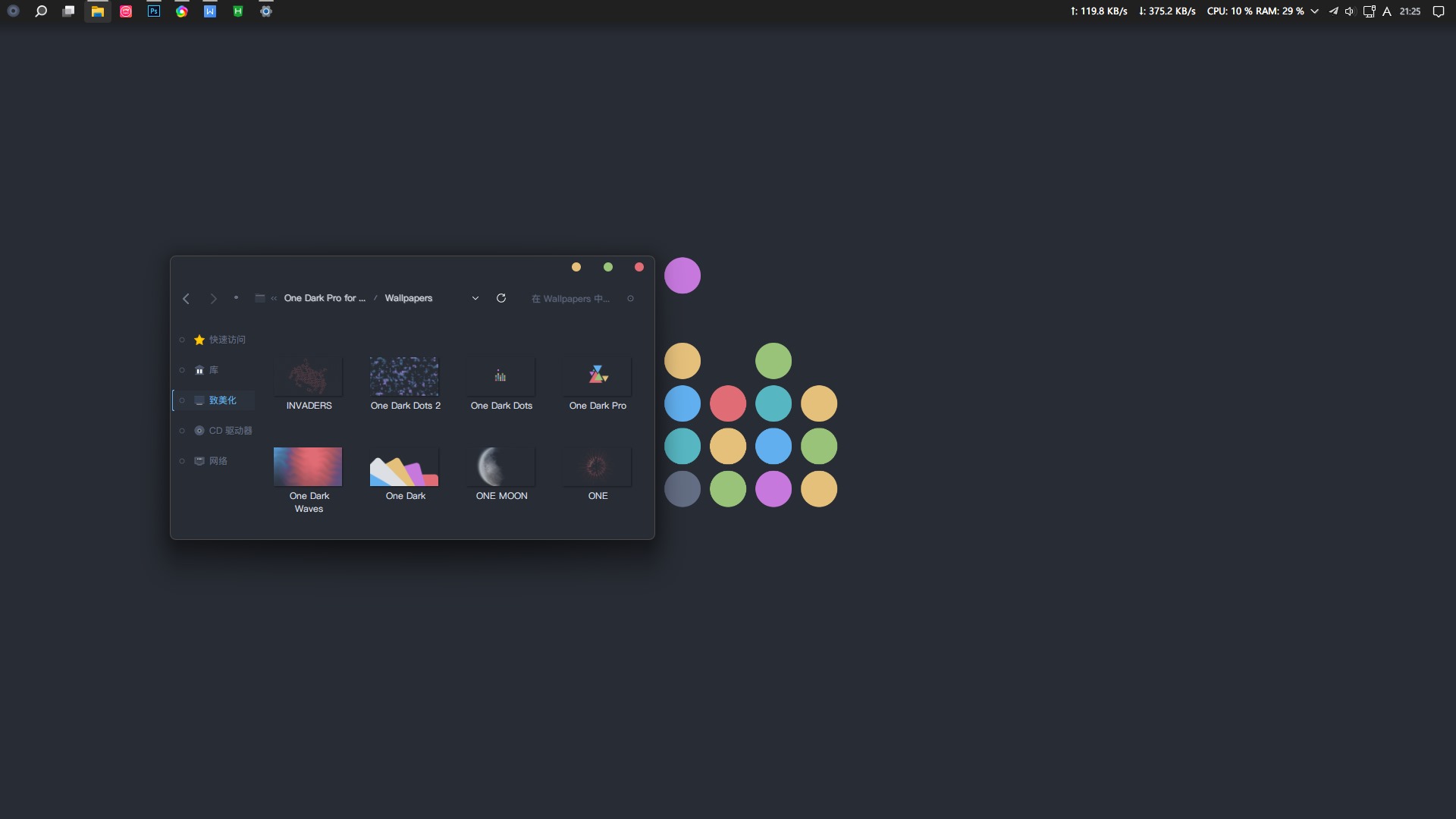Go back in file explorer
The width and height of the screenshot is (1456, 819).
(186, 299)
